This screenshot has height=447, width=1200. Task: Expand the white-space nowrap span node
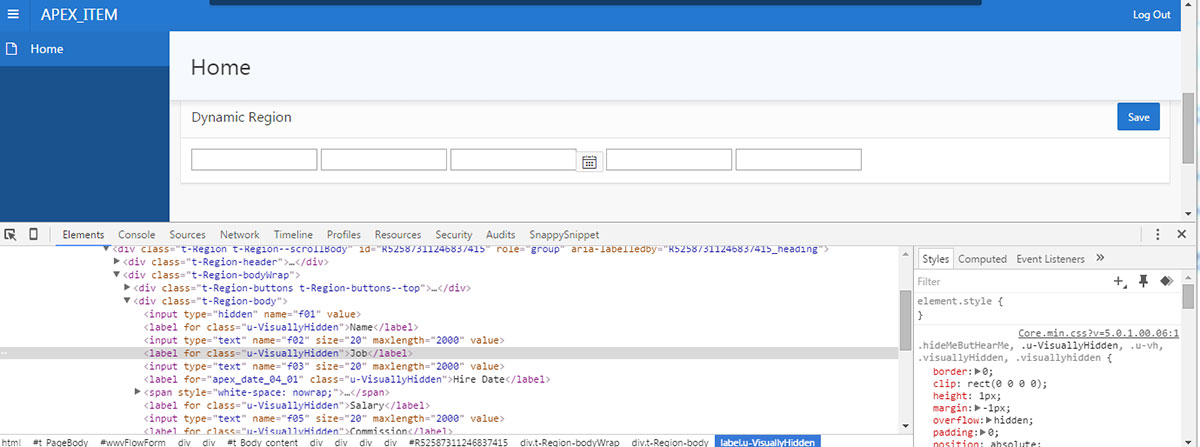[138, 392]
